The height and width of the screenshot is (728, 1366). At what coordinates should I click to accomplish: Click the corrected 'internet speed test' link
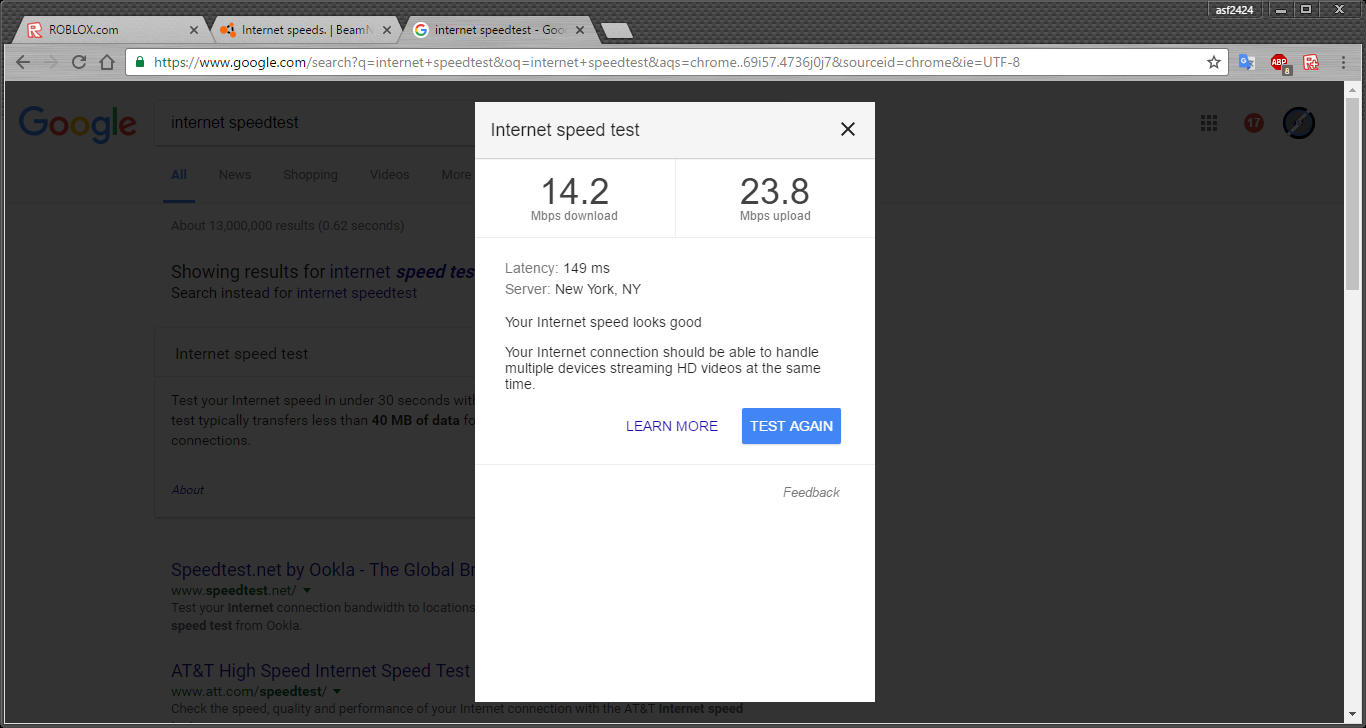click(x=402, y=272)
